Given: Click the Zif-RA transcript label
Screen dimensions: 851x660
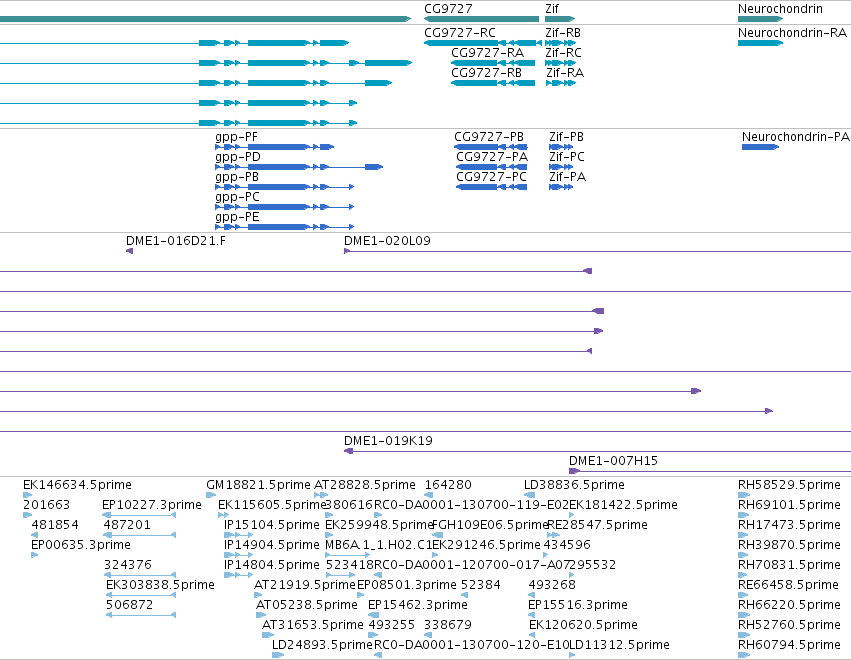Looking at the screenshot, I should pyautogui.click(x=565, y=73).
